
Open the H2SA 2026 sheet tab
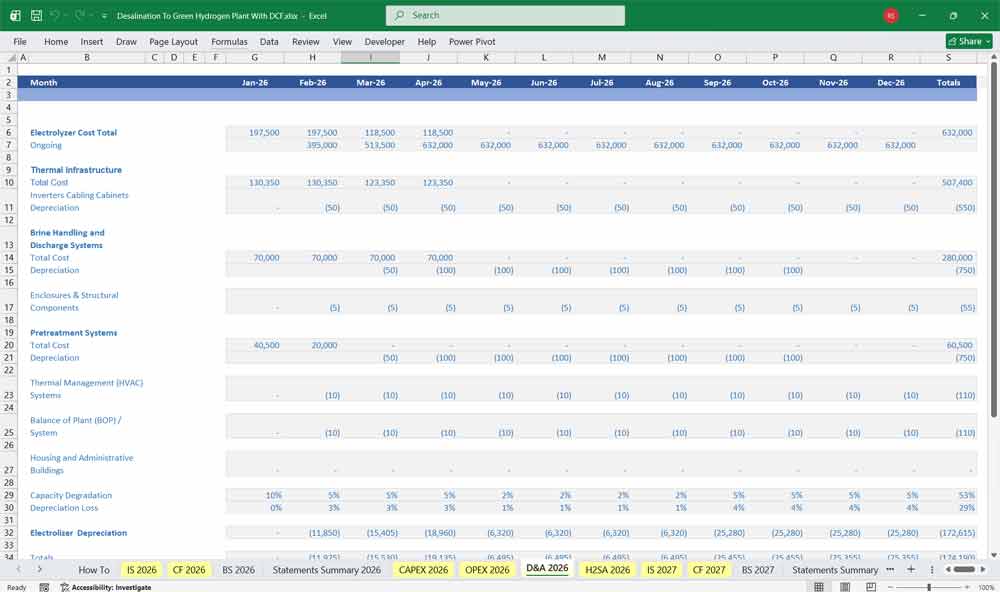point(607,569)
